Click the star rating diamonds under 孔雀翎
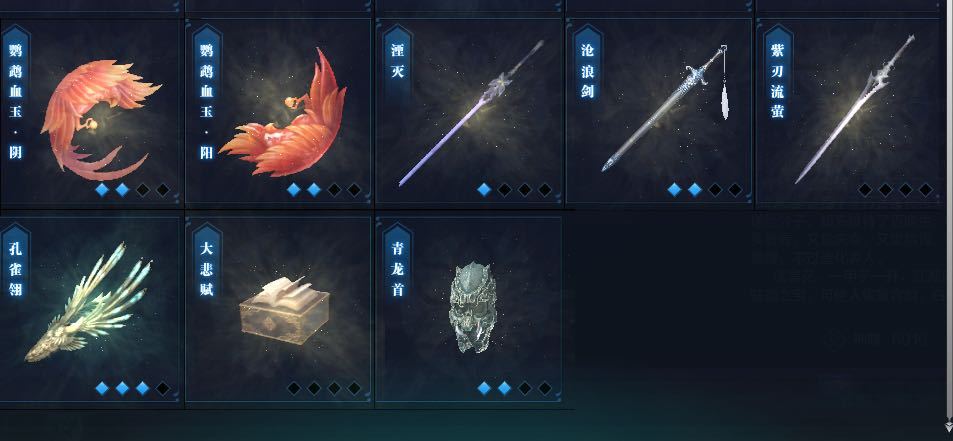The image size is (953, 441). click(132, 388)
